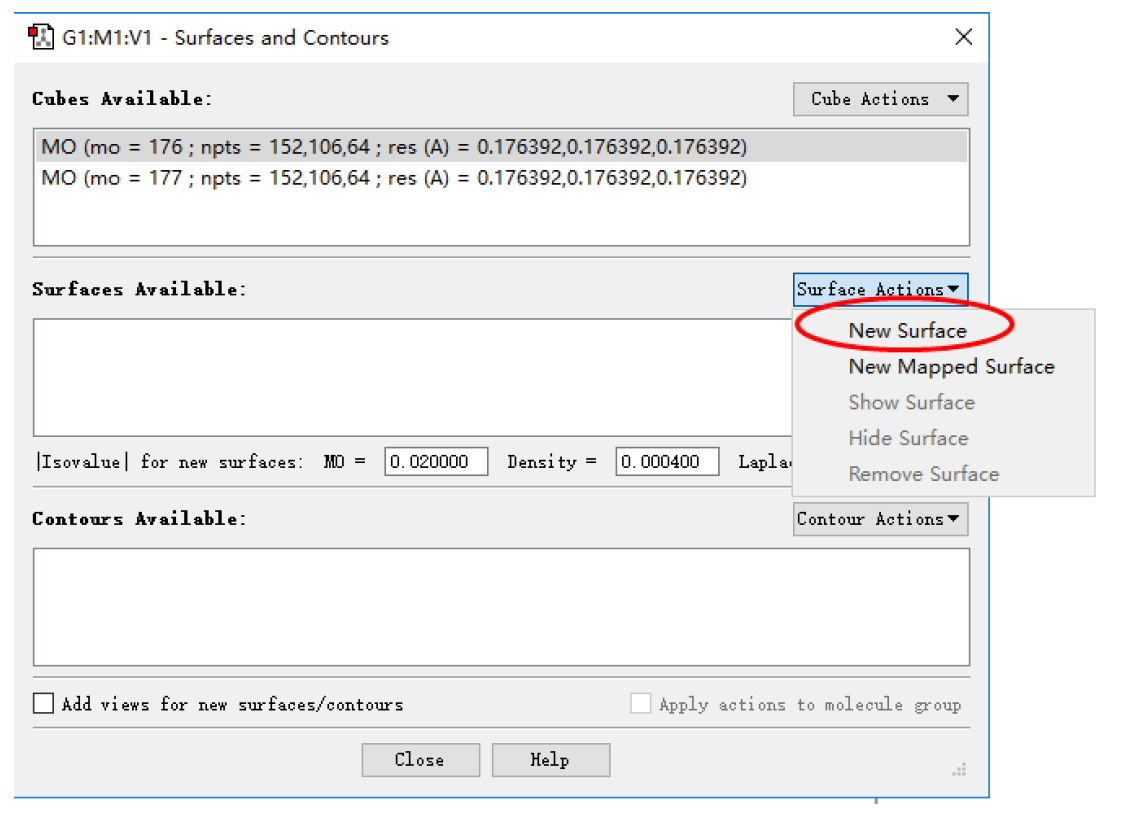Screen dimensions: 1122x819
Task: Select New Mapped Surface menu entry
Action: (951, 367)
